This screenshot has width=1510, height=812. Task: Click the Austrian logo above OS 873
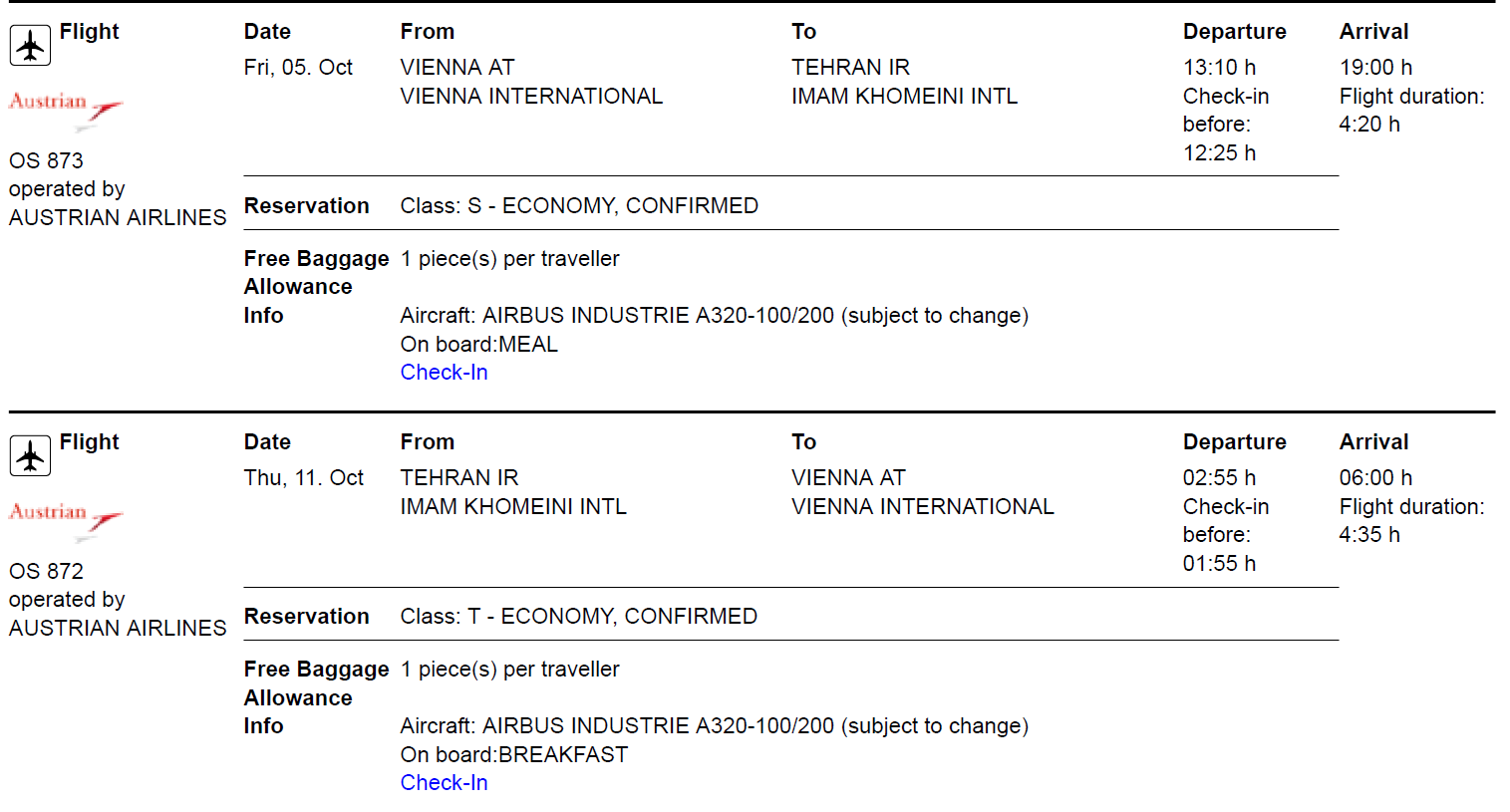click(66, 110)
